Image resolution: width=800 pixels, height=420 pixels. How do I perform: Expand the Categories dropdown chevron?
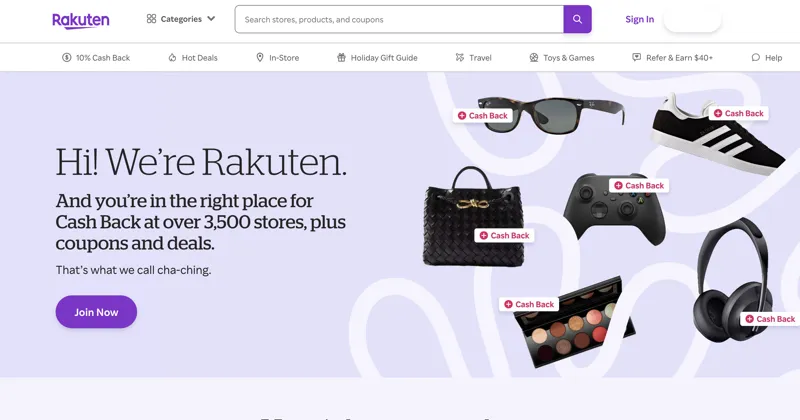pyautogui.click(x=211, y=19)
